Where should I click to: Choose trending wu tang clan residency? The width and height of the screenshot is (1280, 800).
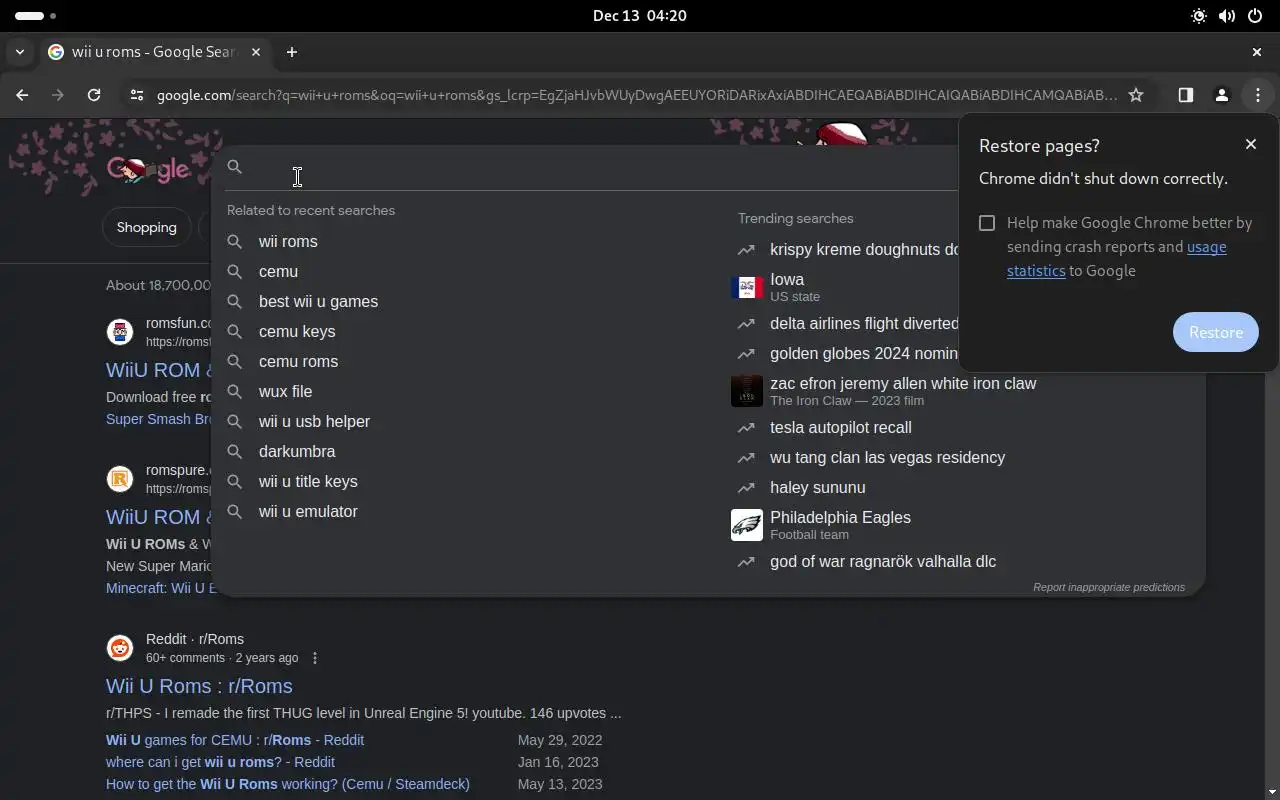pos(887,457)
